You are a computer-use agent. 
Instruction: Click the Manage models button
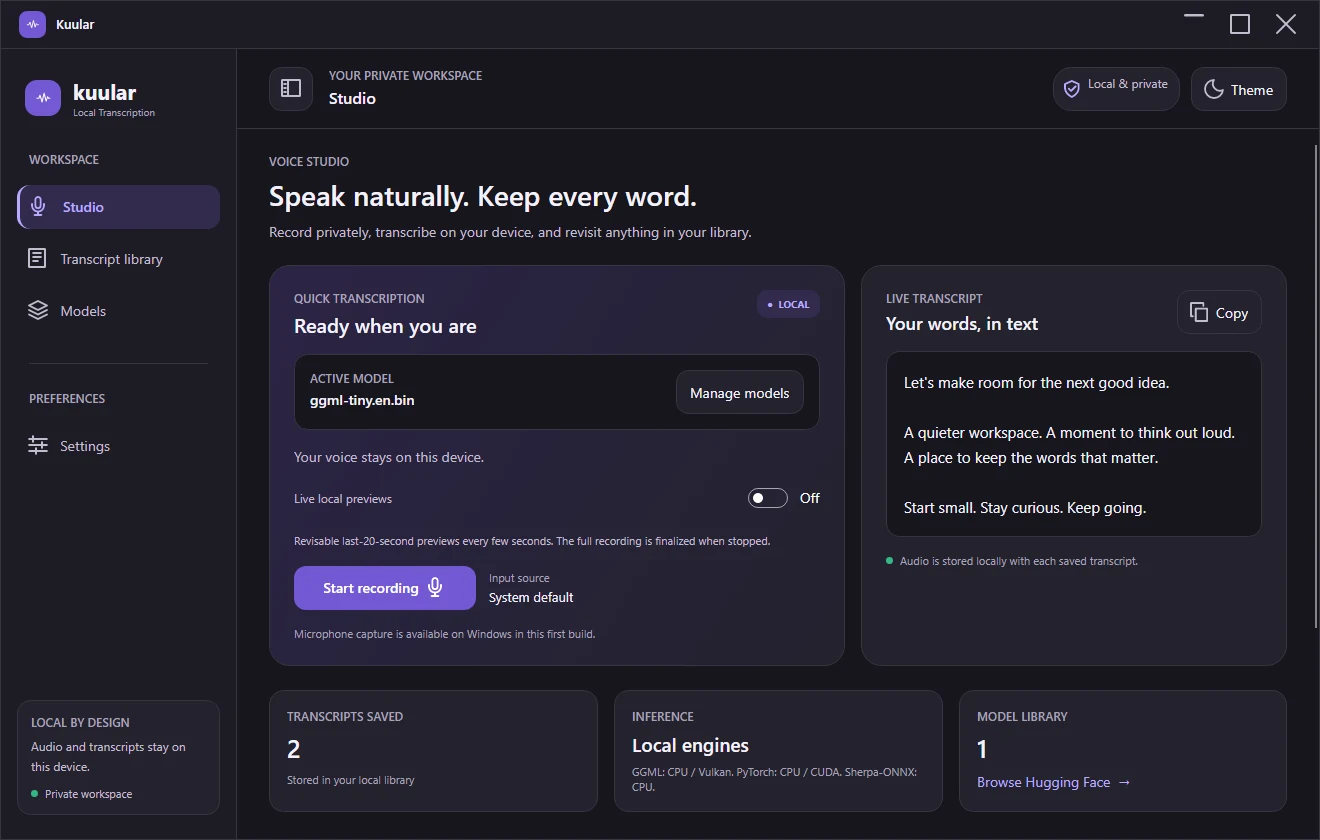[x=740, y=393]
